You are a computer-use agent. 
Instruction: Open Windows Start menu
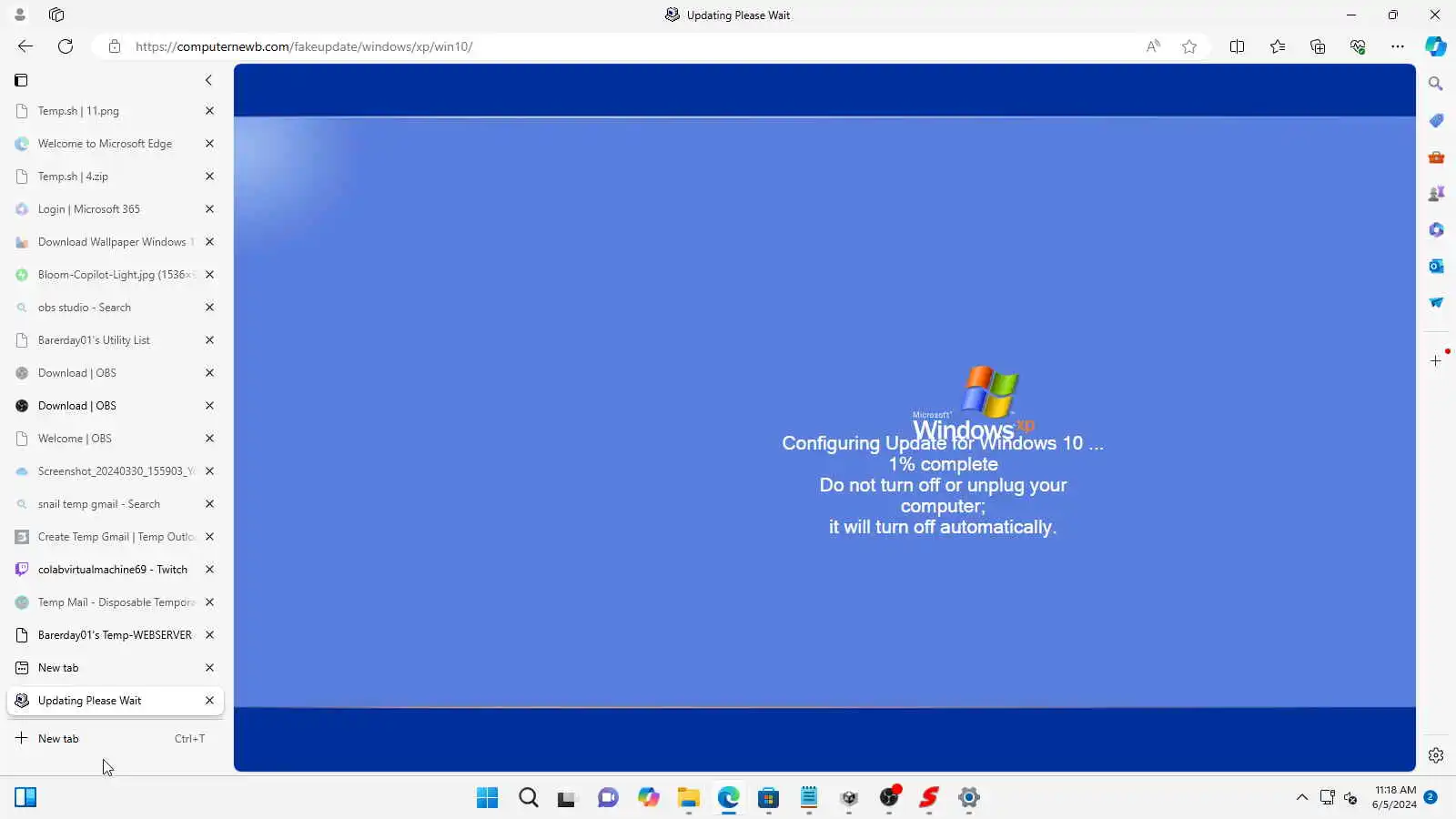click(488, 798)
